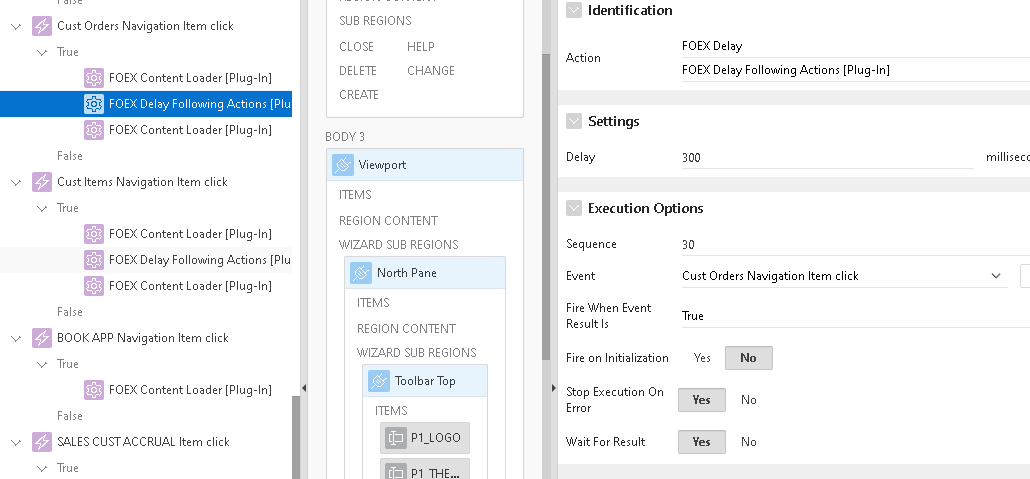This screenshot has width=1030, height=479.
Task: Click the P1_LOGO item icon
Action: click(x=395, y=438)
